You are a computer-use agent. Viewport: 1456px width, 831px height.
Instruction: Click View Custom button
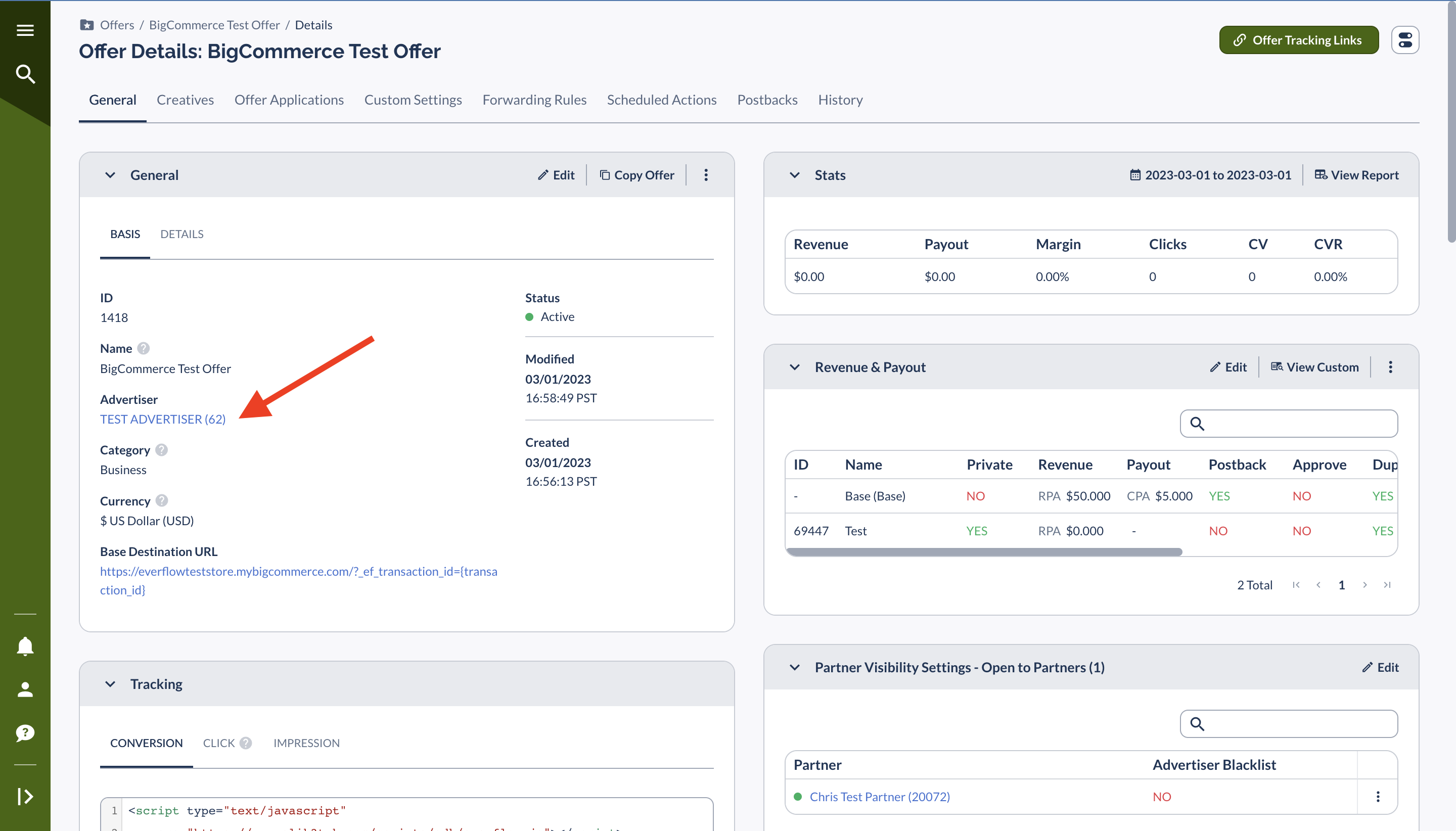[1315, 367]
